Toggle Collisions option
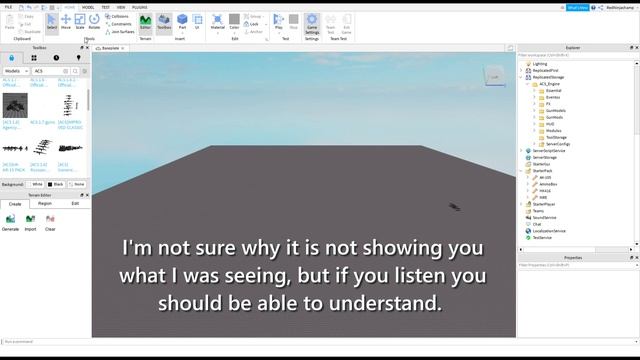Viewport: 640px width, 360px height. 117,16
